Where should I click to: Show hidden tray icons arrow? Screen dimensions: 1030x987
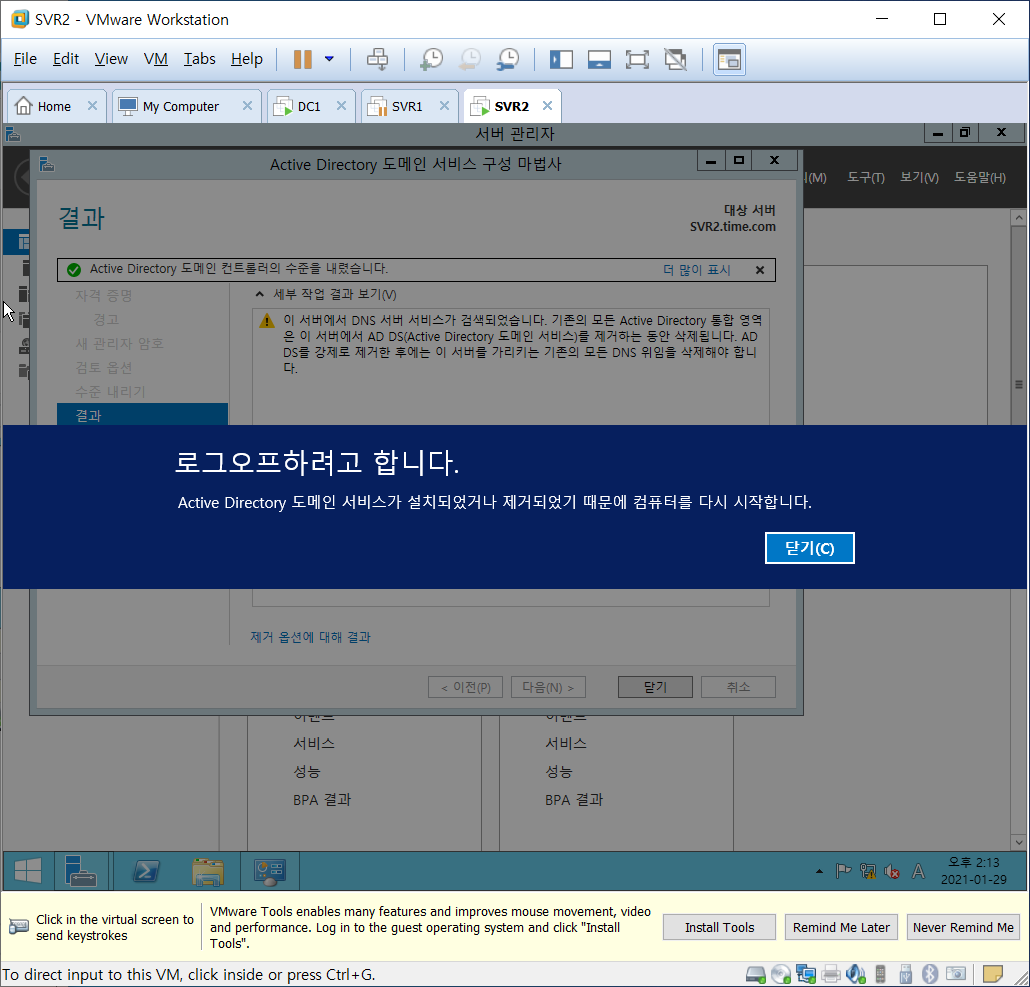(819, 871)
